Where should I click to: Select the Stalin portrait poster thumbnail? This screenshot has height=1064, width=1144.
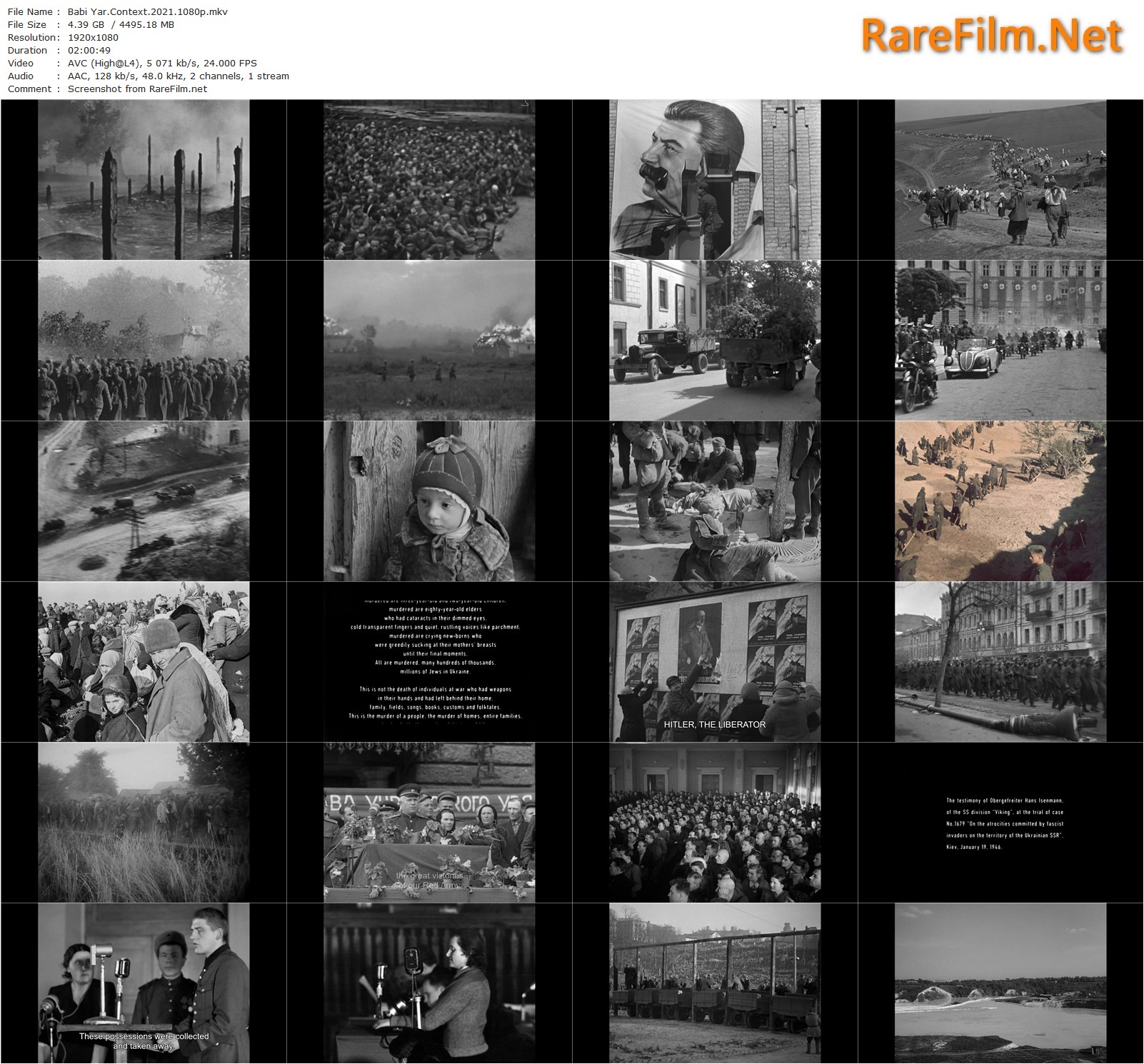pos(715,179)
